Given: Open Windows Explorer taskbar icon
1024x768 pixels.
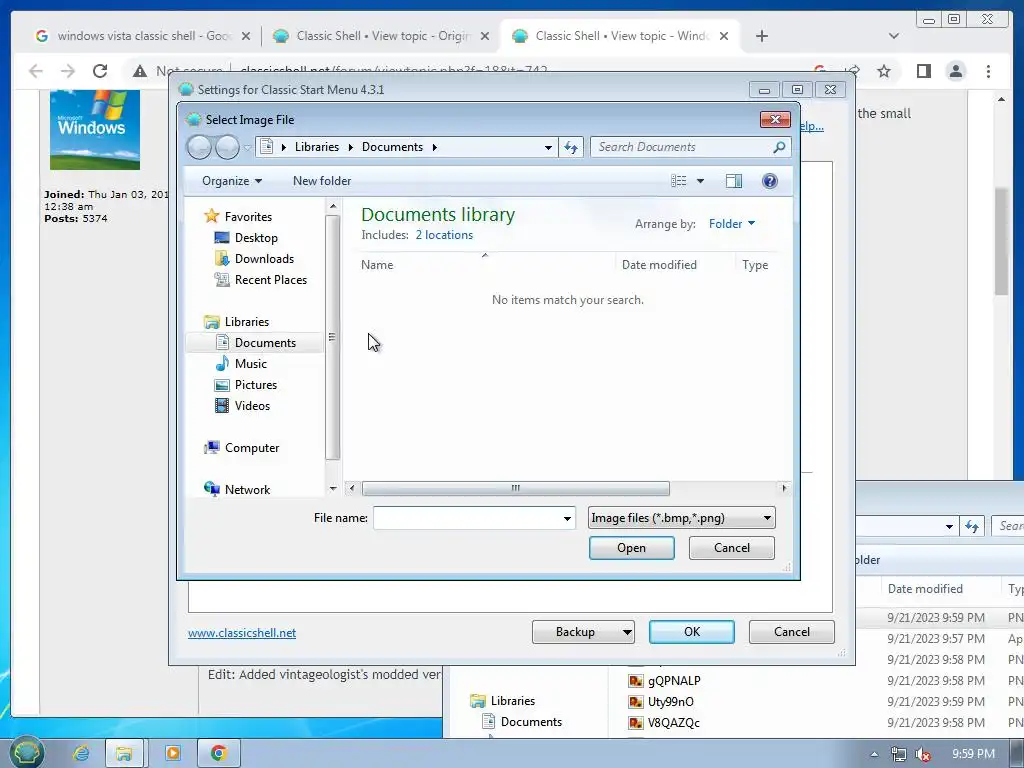Looking at the screenshot, I should [x=124, y=754].
